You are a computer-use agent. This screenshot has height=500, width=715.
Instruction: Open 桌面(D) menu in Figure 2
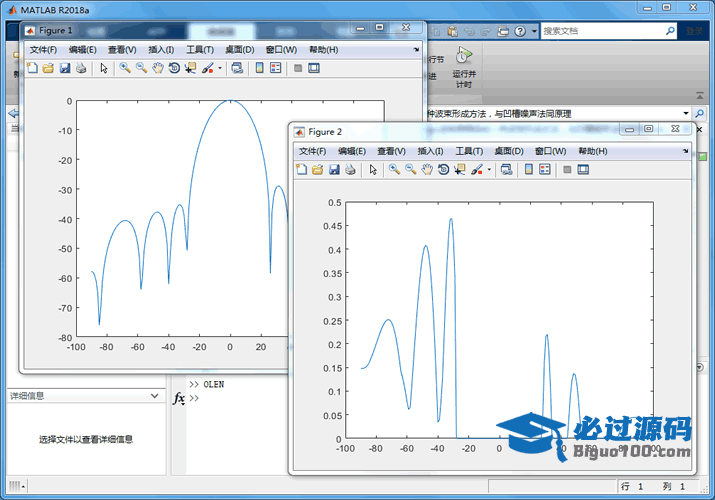509,151
